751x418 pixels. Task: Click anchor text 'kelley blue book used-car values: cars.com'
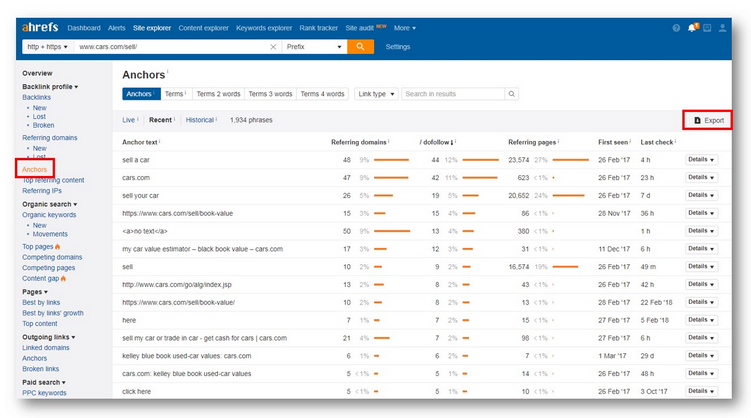187,356
